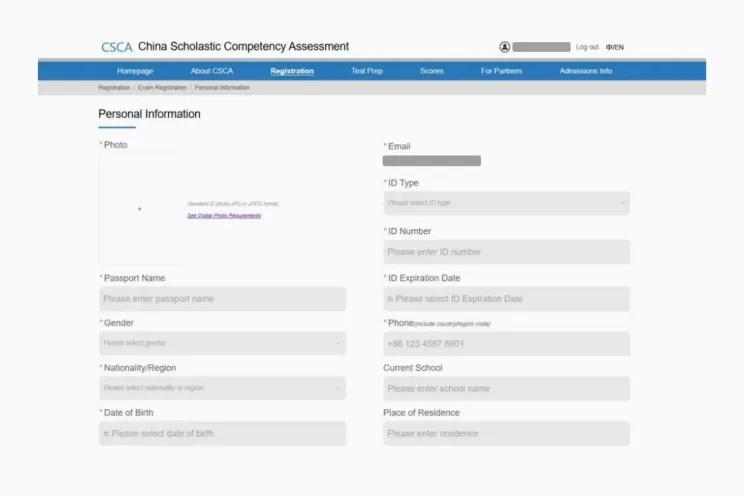Click Exam Registration breadcrumb link
744x496 pixels.
[x=162, y=88]
